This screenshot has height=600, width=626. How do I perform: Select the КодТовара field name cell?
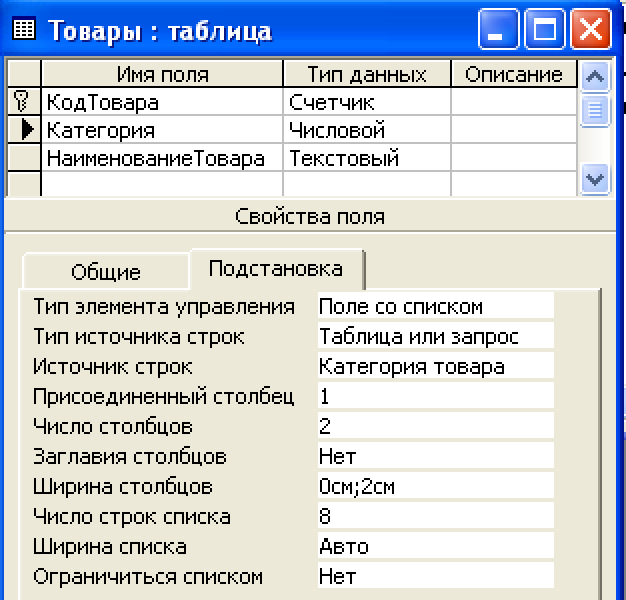(x=162, y=101)
